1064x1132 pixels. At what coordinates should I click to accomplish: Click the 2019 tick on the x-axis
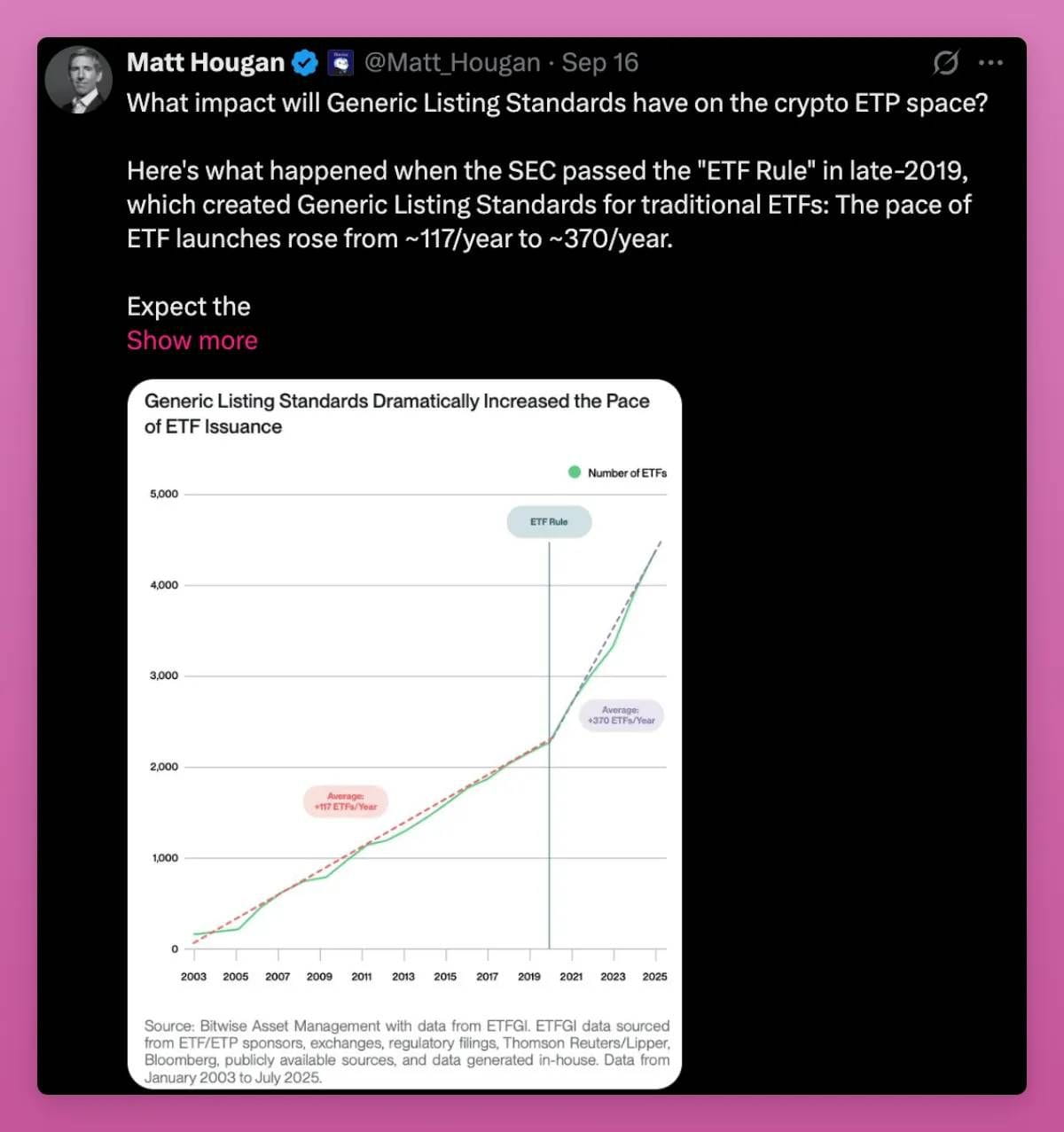tap(529, 976)
